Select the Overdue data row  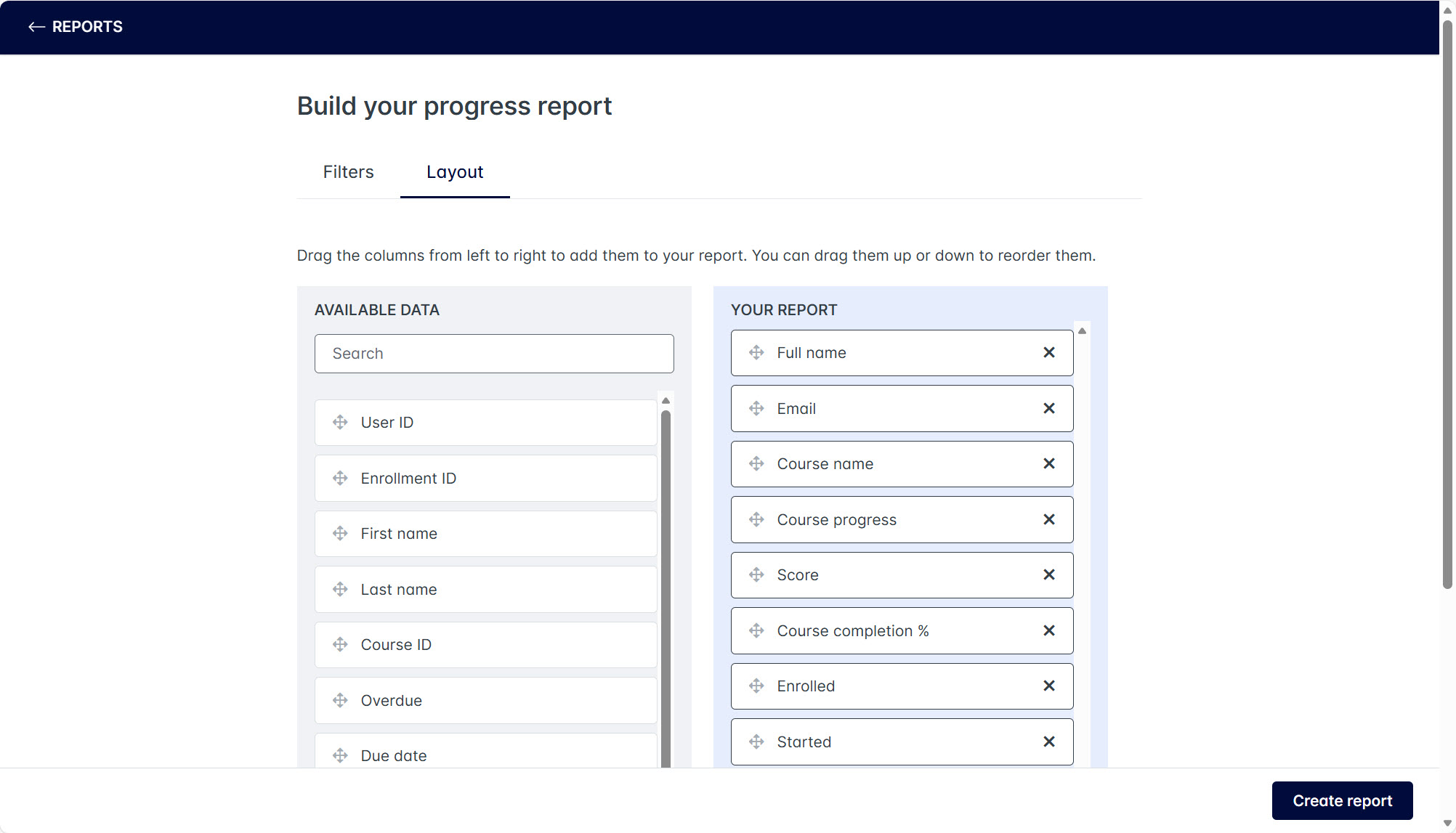tap(485, 700)
